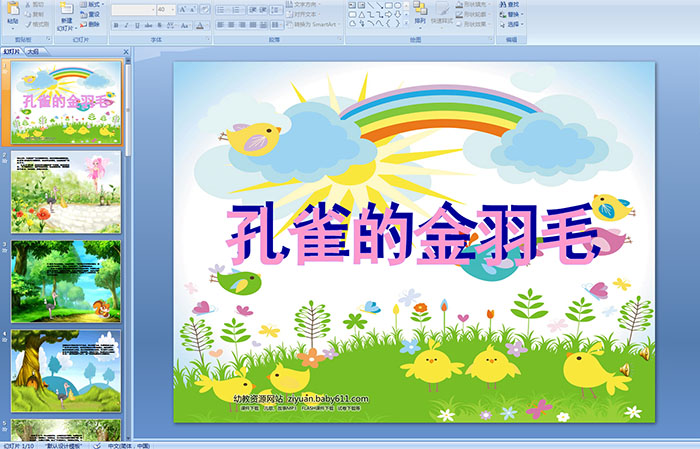Click the New Slide (新建幻灯片) icon
Image resolution: width=700 pixels, height=449 pixels.
click(x=66, y=13)
